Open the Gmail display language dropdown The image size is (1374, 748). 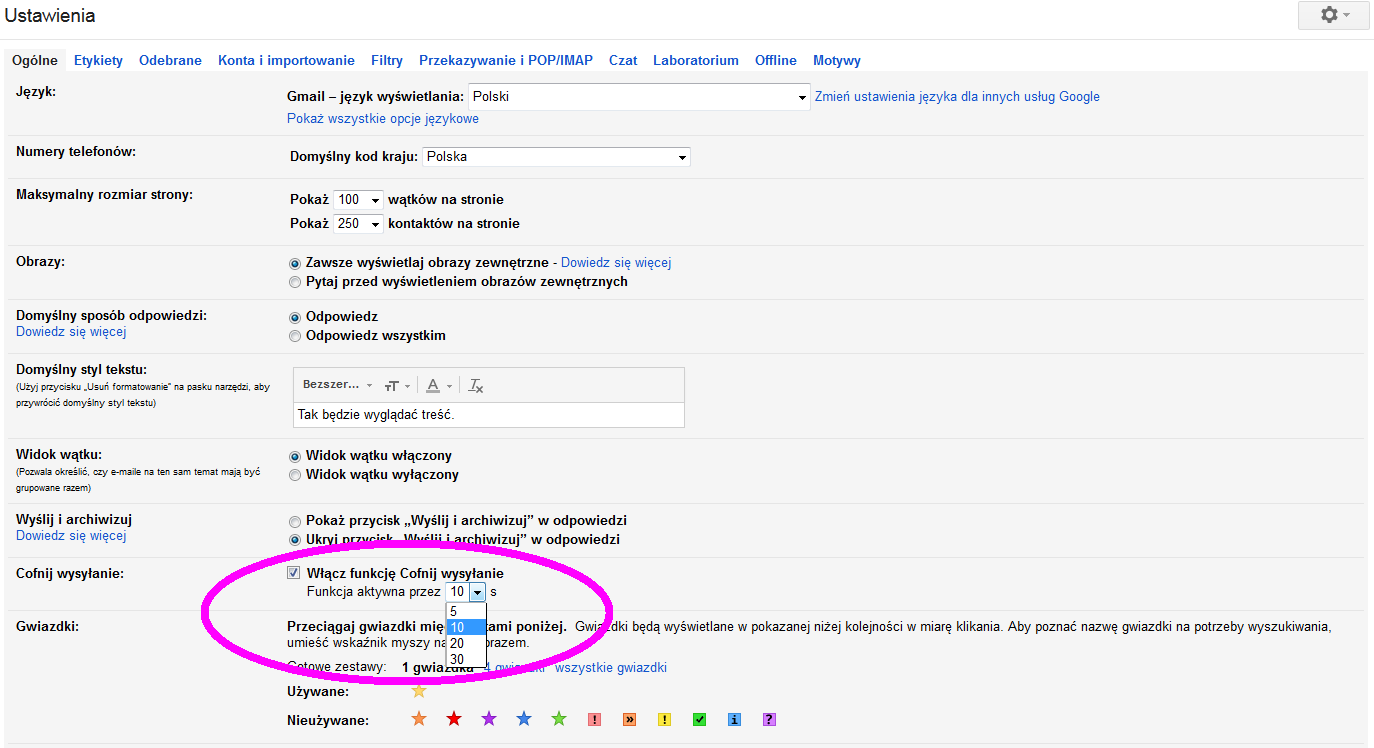pos(639,97)
